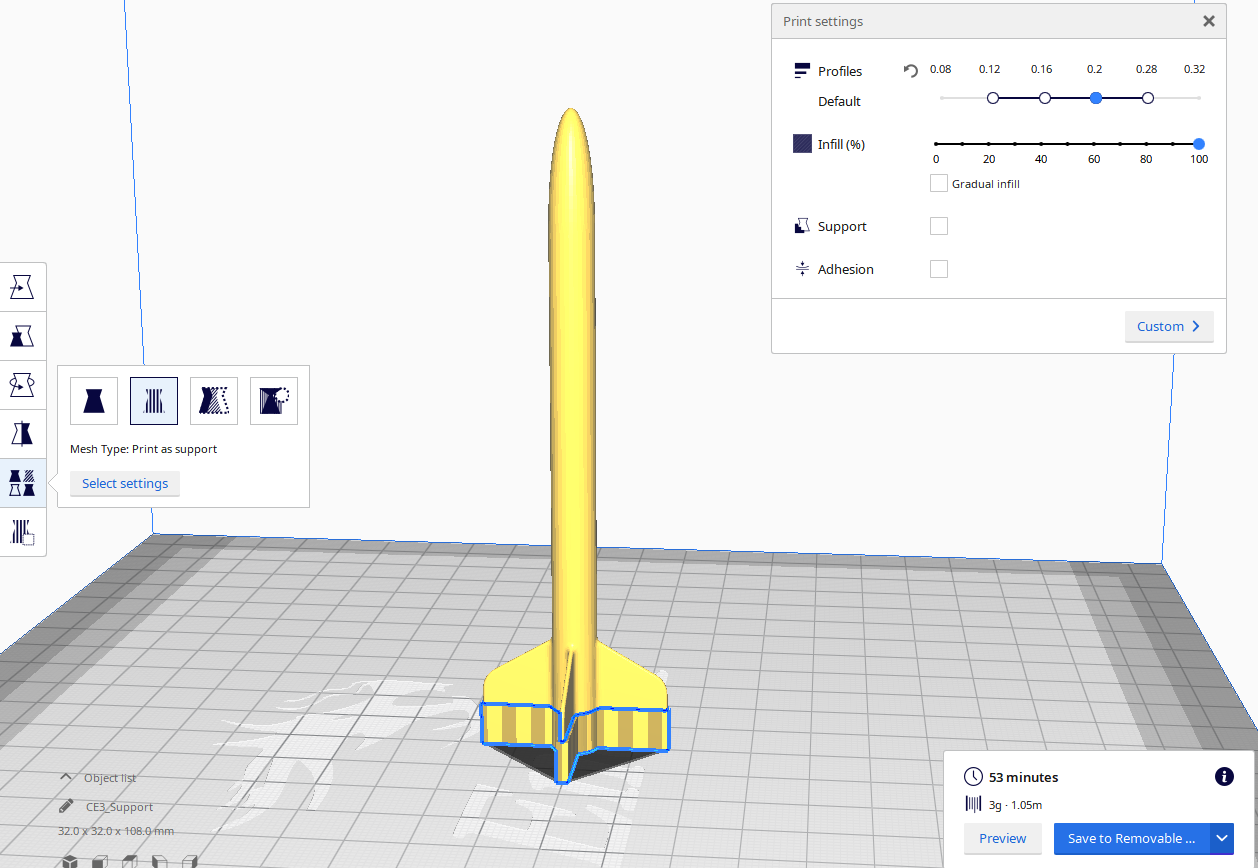Open the Save to Removable dropdown arrow
The width and height of the screenshot is (1258, 868).
point(1222,838)
